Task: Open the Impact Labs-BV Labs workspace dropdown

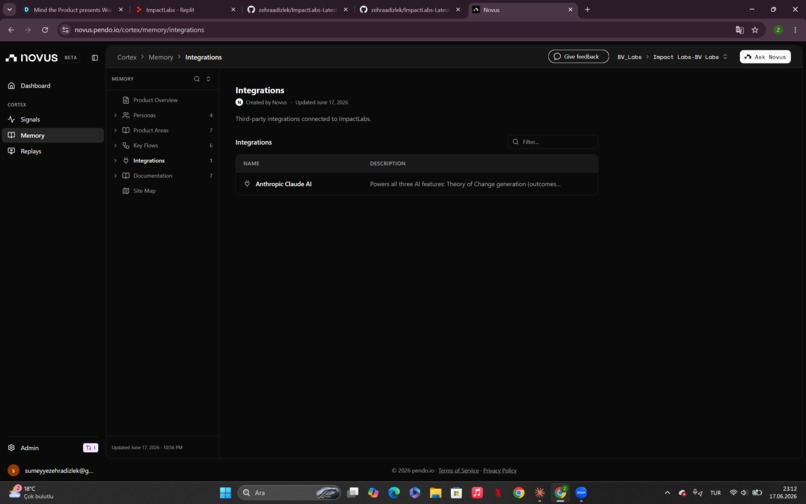Action: click(x=690, y=57)
